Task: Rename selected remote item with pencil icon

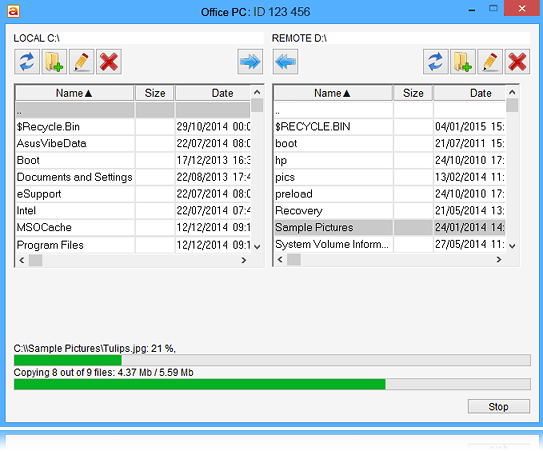Action: (x=490, y=62)
